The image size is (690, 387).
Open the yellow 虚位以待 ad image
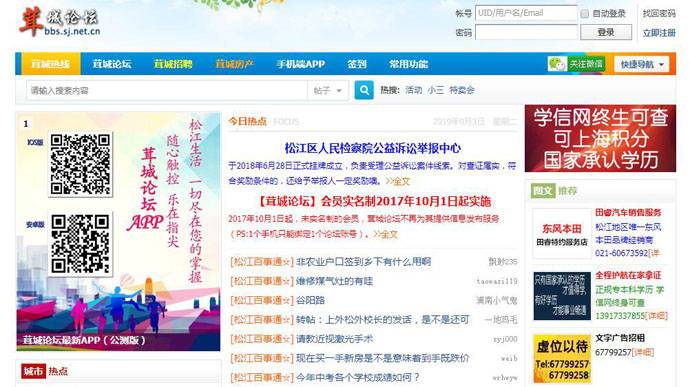pyautogui.click(x=562, y=359)
